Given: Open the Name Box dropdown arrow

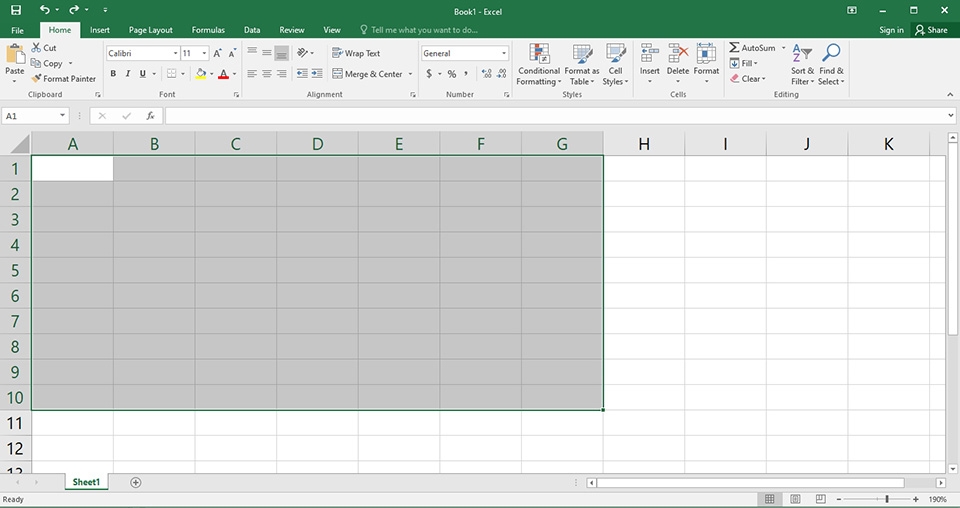Looking at the screenshot, I should coord(62,116).
